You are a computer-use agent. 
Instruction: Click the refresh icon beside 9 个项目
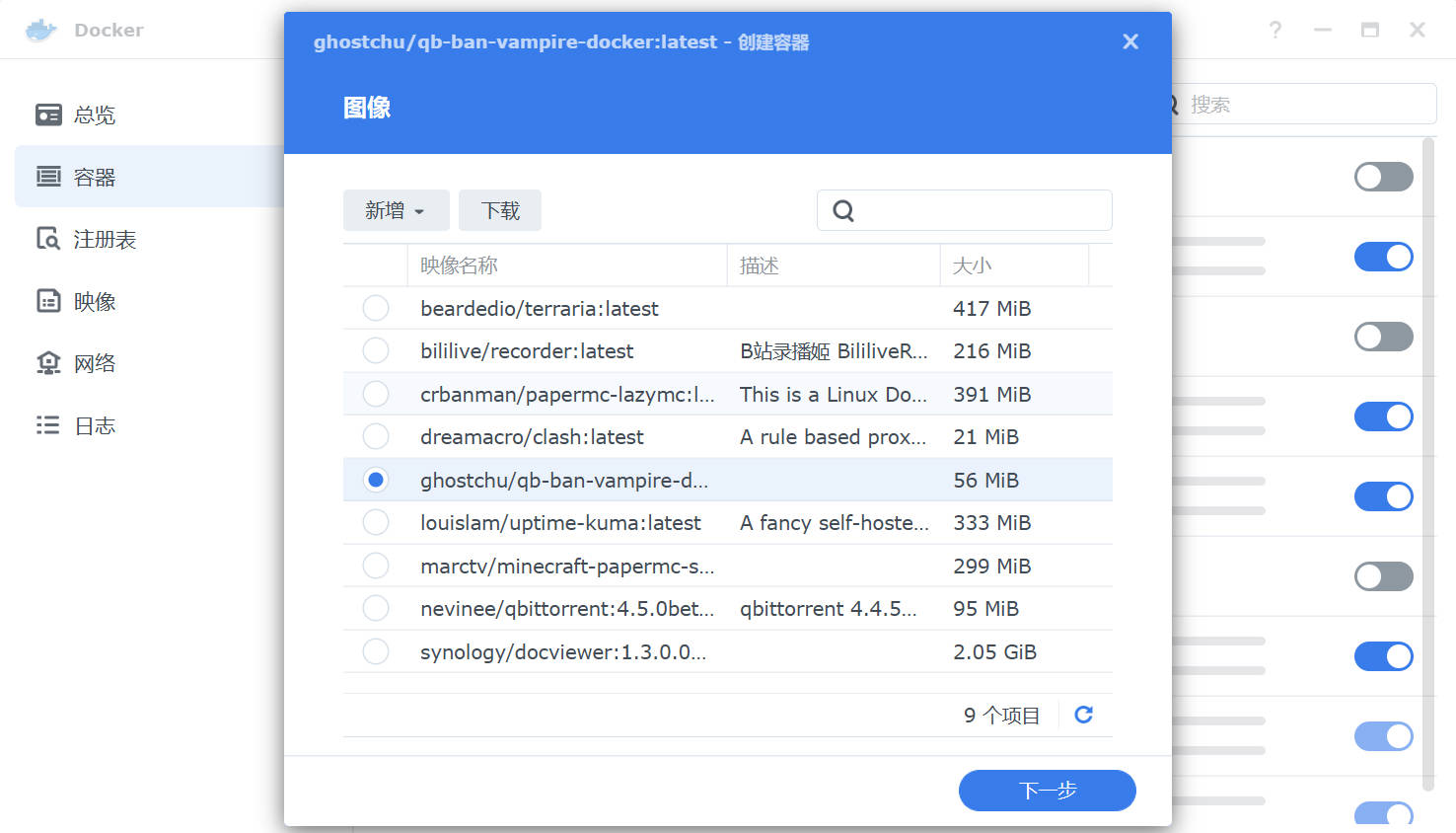1083,715
